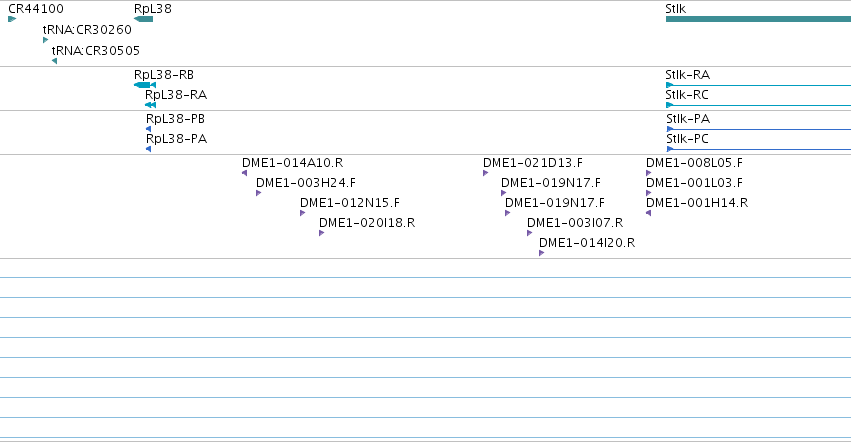Click the DME1-003H24.F marker arrow
The image size is (851, 442).
tap(258, 193)
